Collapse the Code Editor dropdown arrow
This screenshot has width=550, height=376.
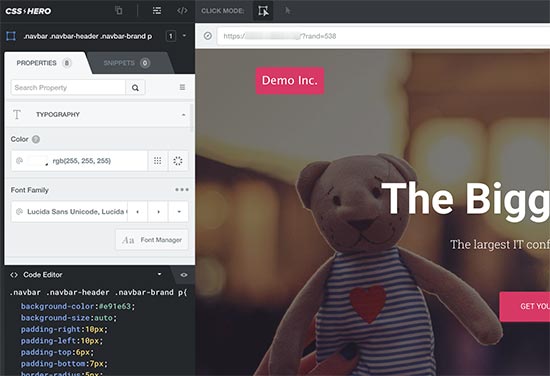click(160, 274)
